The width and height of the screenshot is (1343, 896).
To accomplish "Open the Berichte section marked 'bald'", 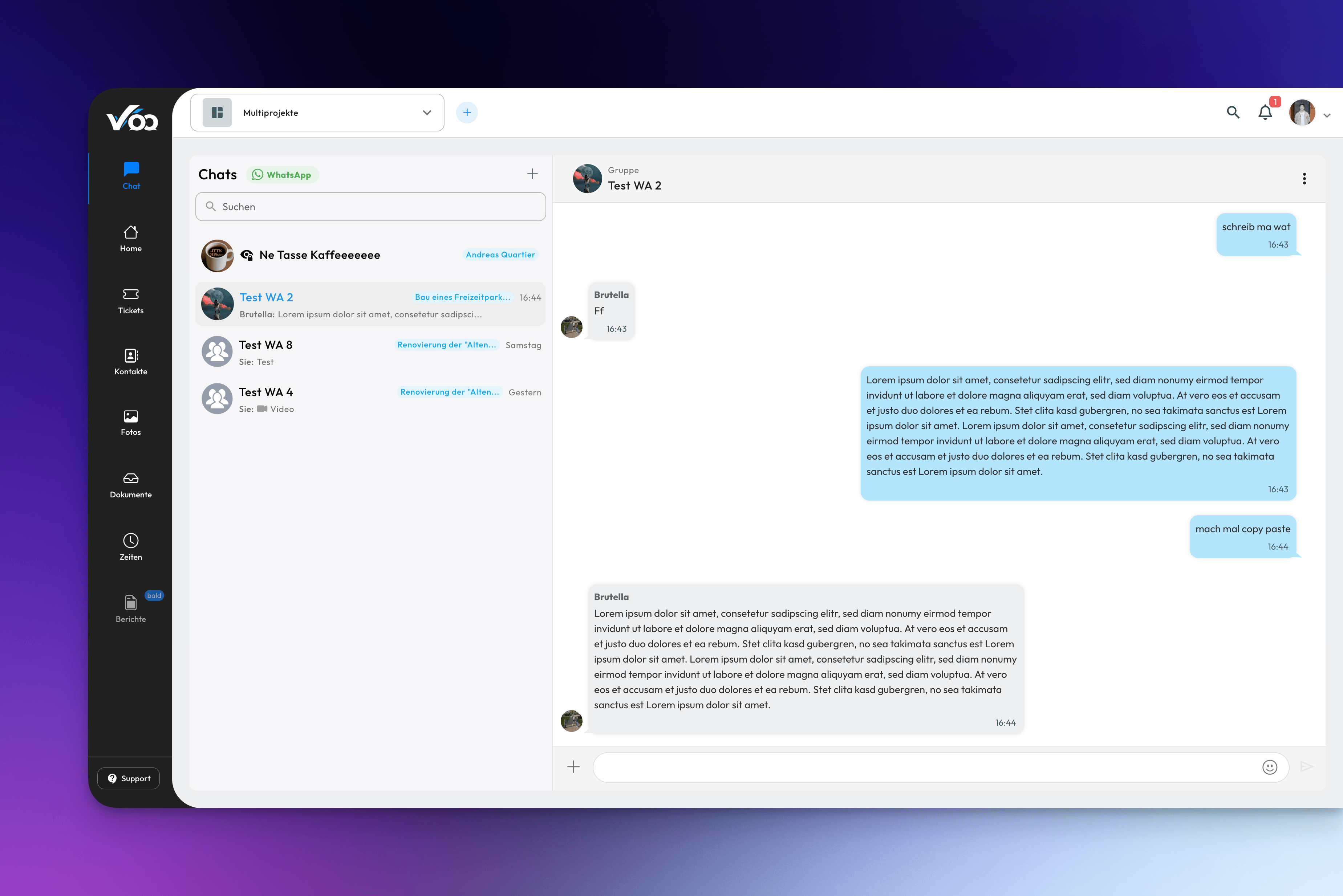I will (x=130, y=607).
